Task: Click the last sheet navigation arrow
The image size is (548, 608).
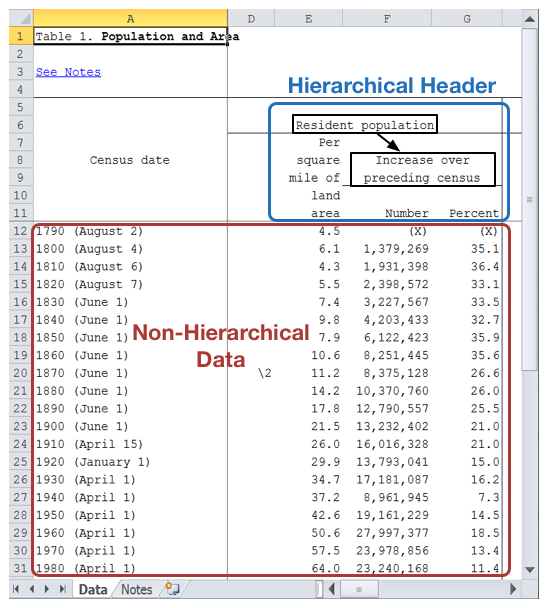Action: [62, 589]
